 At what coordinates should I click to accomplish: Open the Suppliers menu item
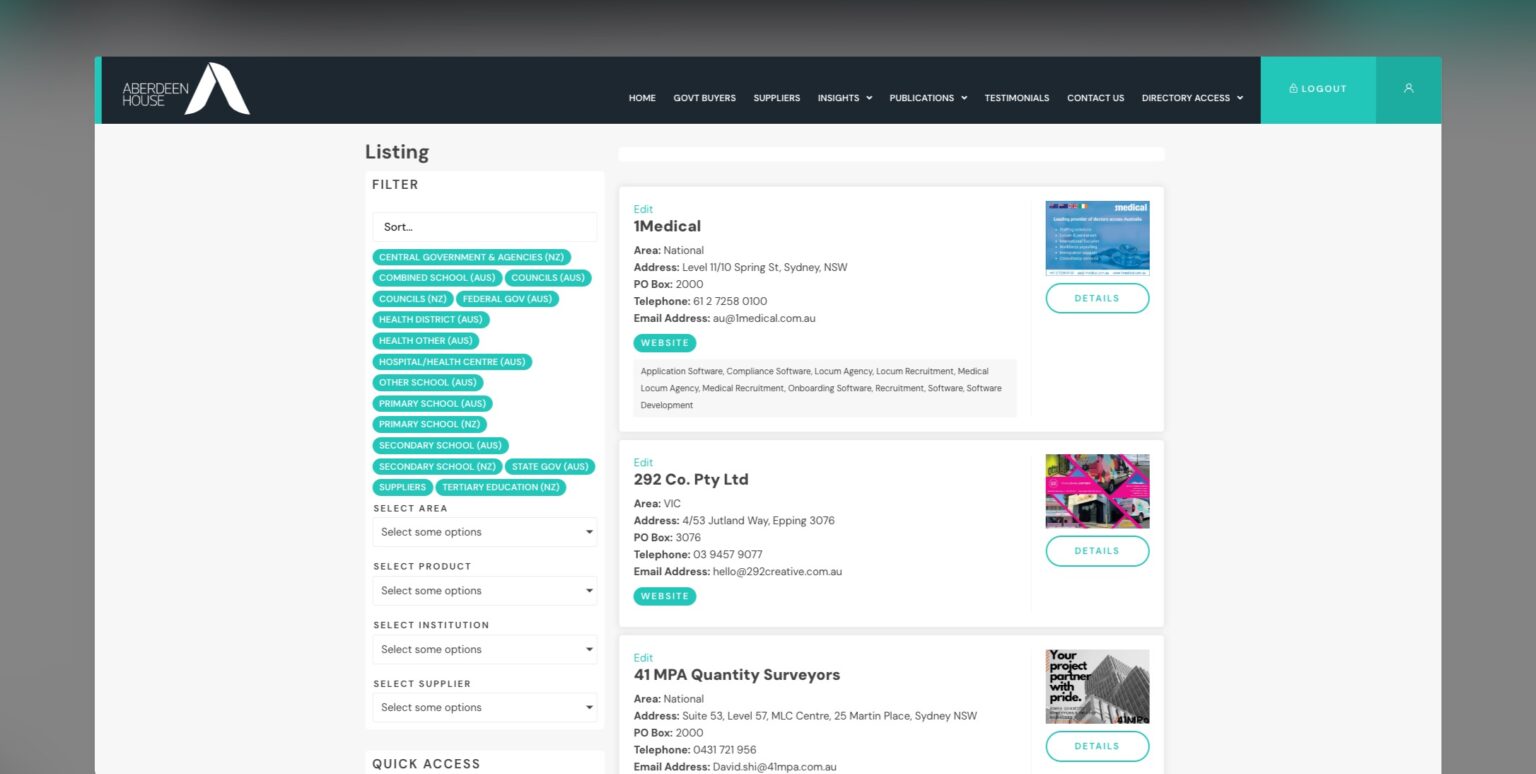(776, 98)
